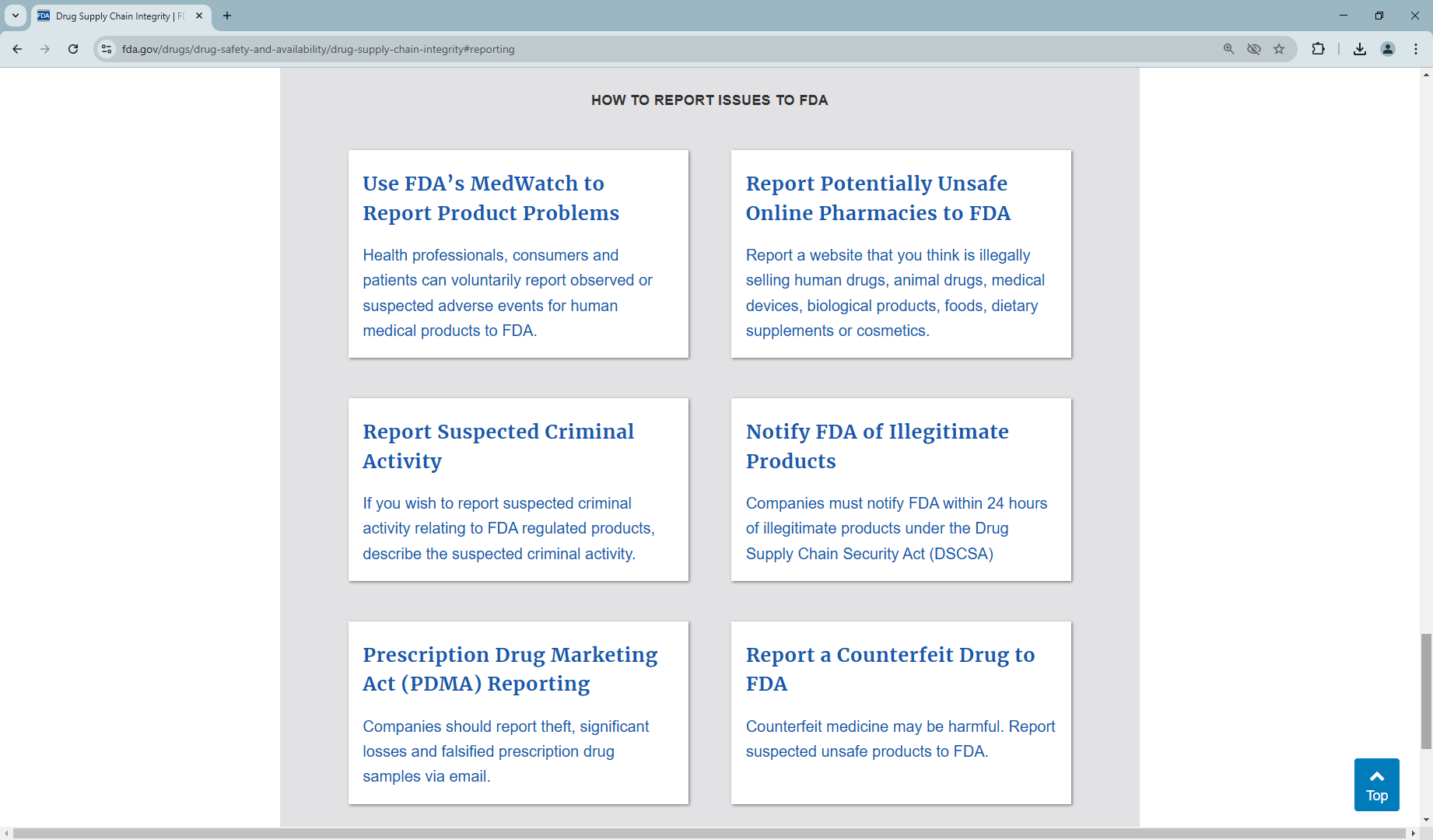Screen dimensions: 1433x840
Task: Open the Extensions puzzle icon
Action: 1318,49
